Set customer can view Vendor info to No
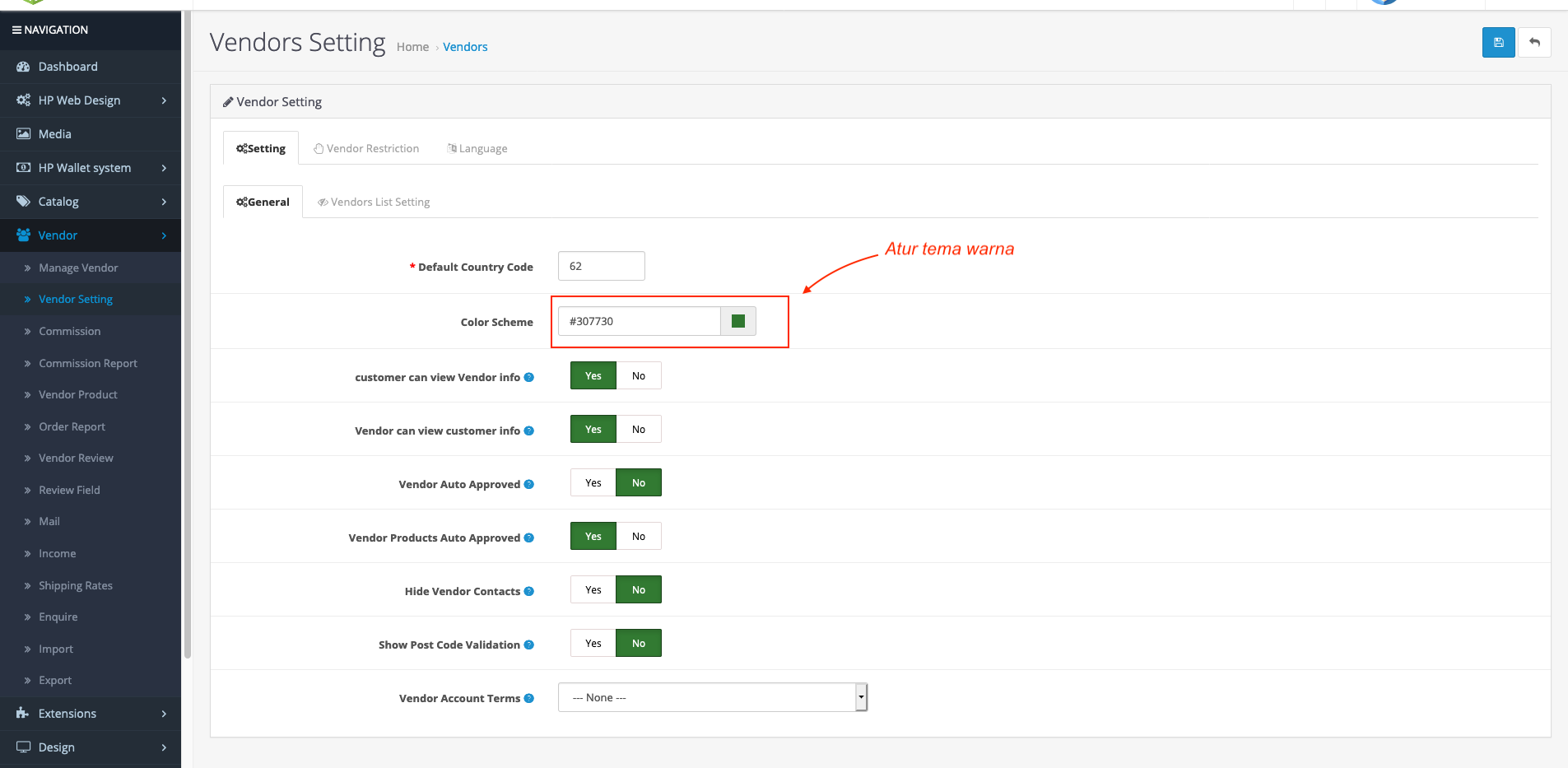The width and height of the screenshot is (1568, 768). (x=639, y=376)
